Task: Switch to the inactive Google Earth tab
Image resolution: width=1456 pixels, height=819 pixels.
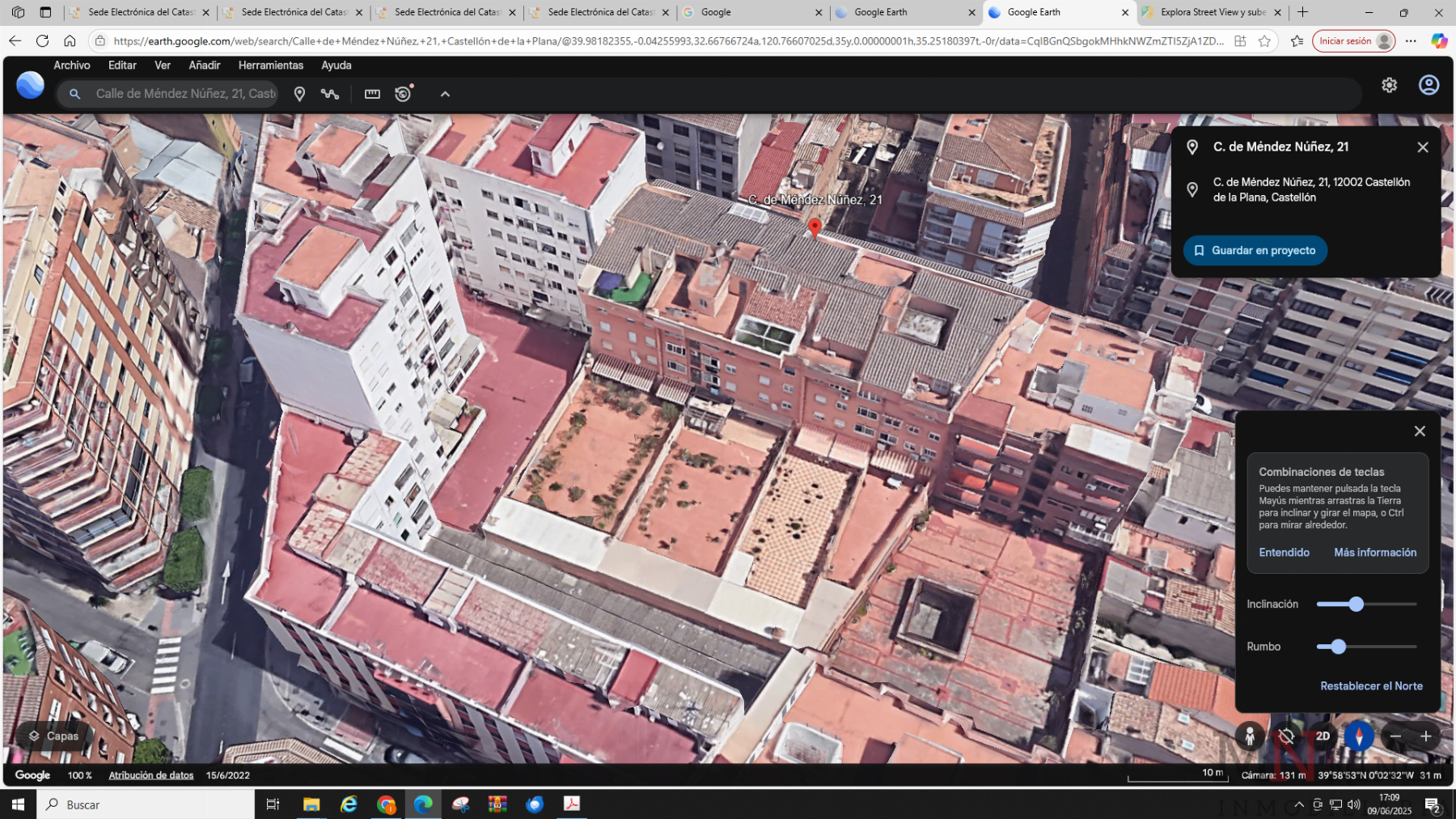Action: (x=905, y=12)
